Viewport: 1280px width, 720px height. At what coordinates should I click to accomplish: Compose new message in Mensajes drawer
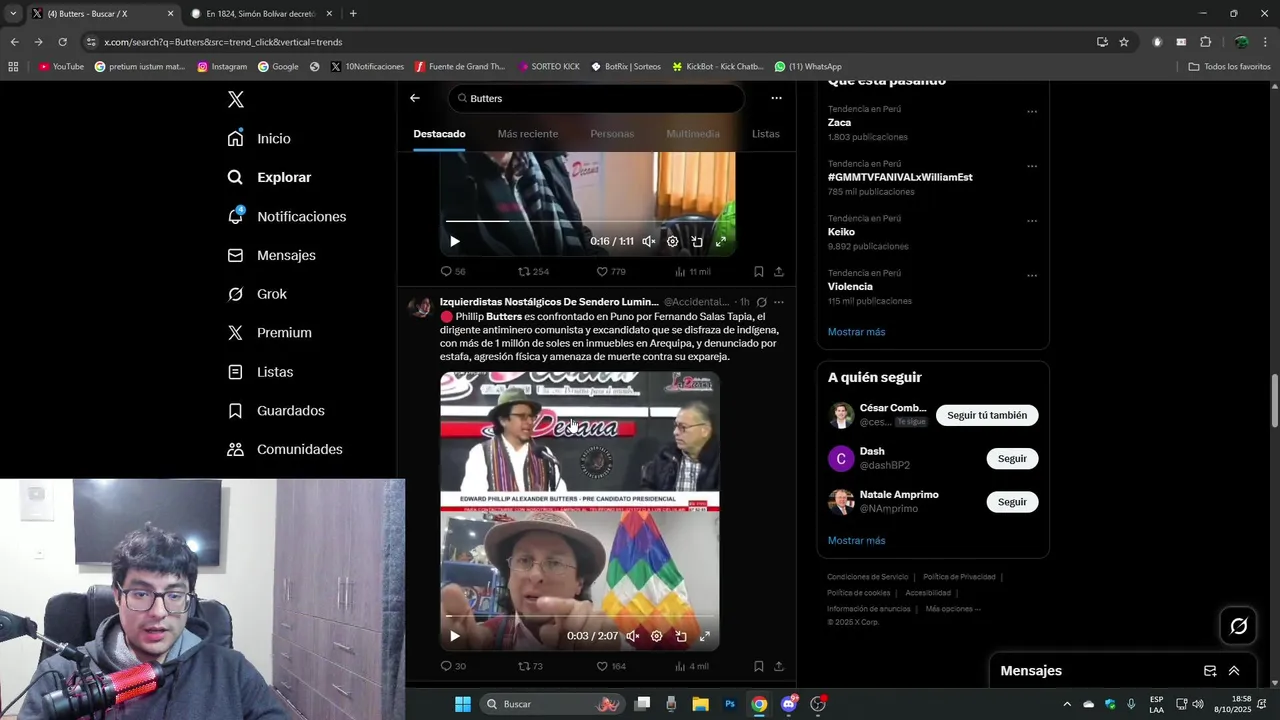tap(1210, 671)
